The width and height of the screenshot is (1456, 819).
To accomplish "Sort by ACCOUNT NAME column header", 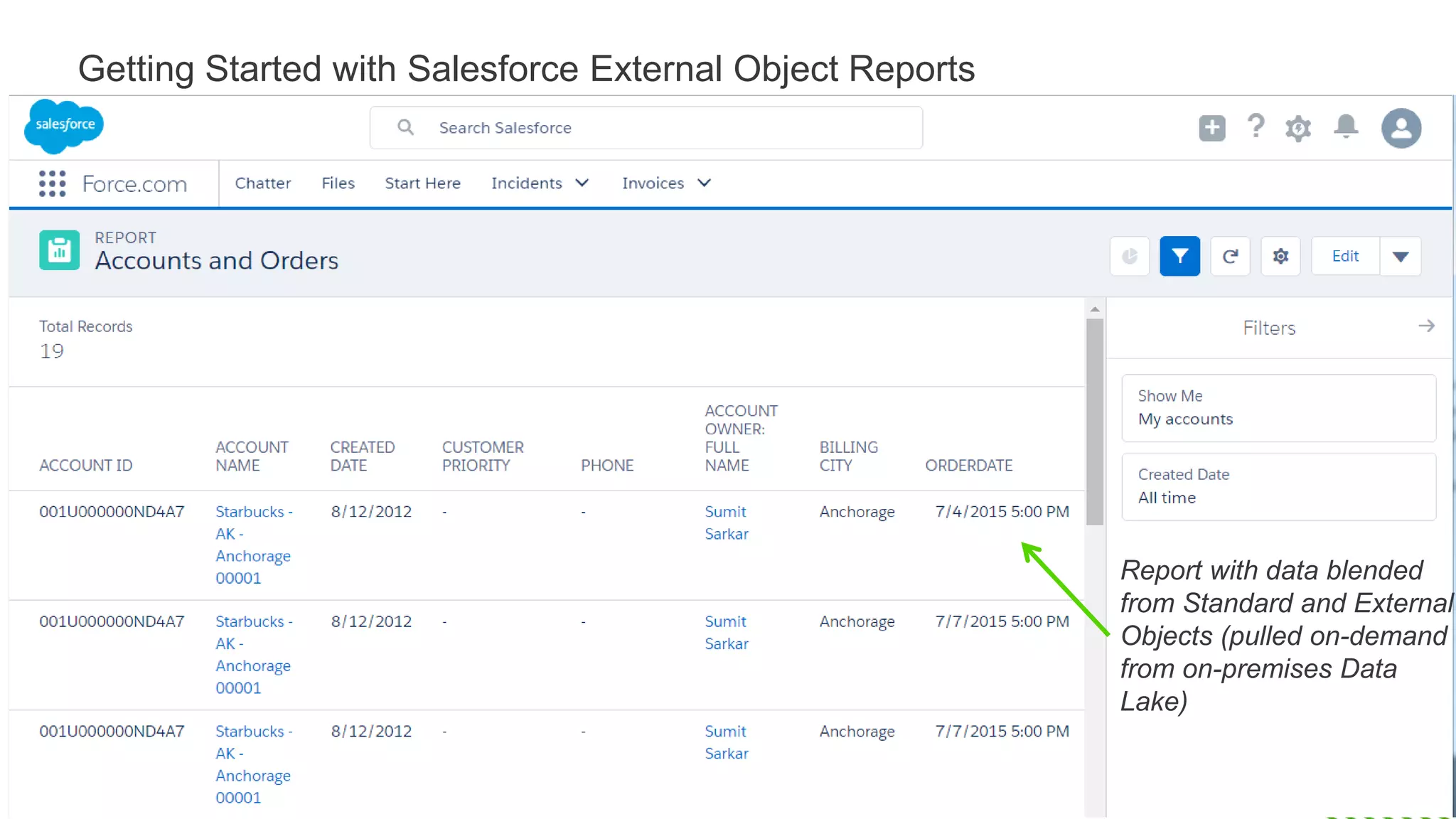I will [252, 456].
